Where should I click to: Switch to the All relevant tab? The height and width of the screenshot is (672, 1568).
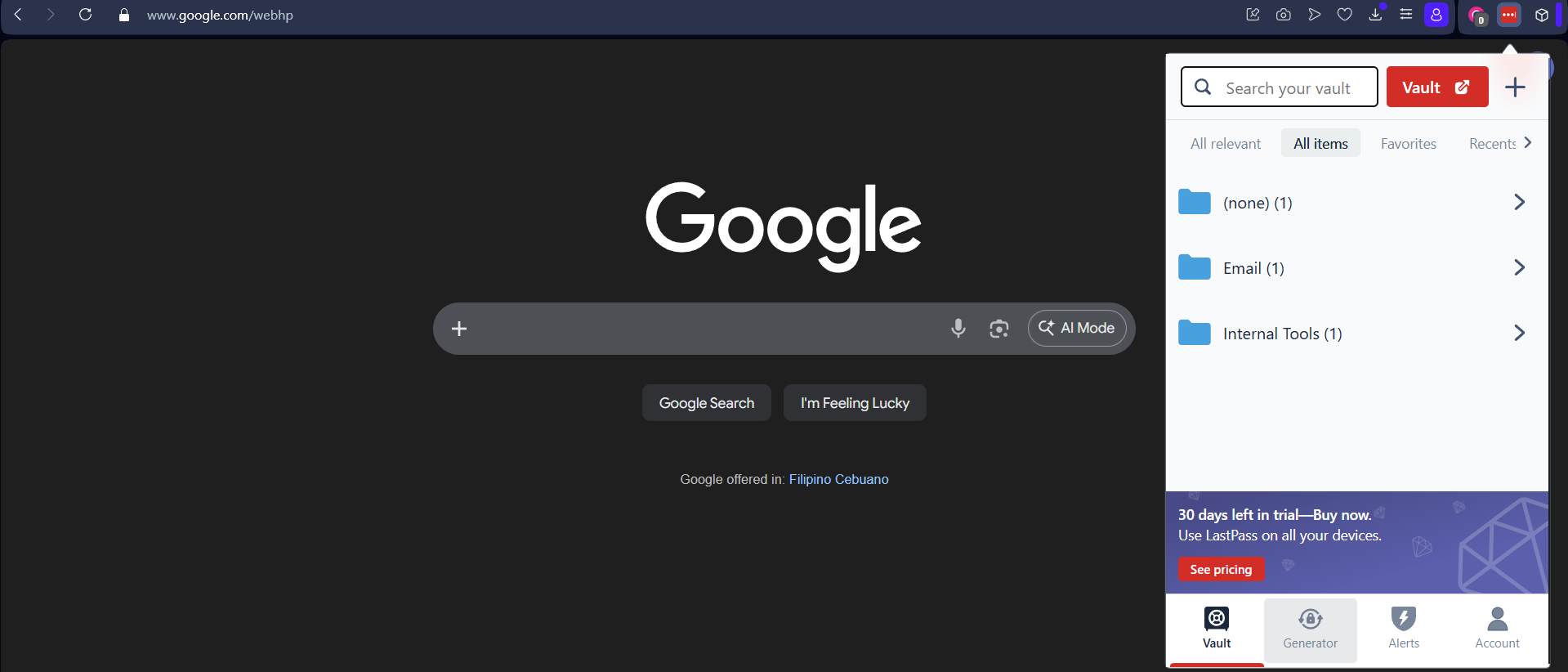[x=1226, y=143]
